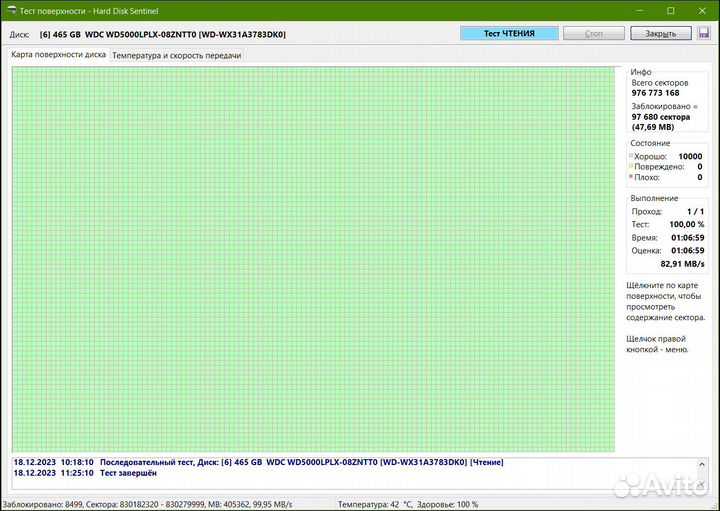Click total sectors value '976 773 168'
Viewport: 720px width, 511px height.
(655, 93)
